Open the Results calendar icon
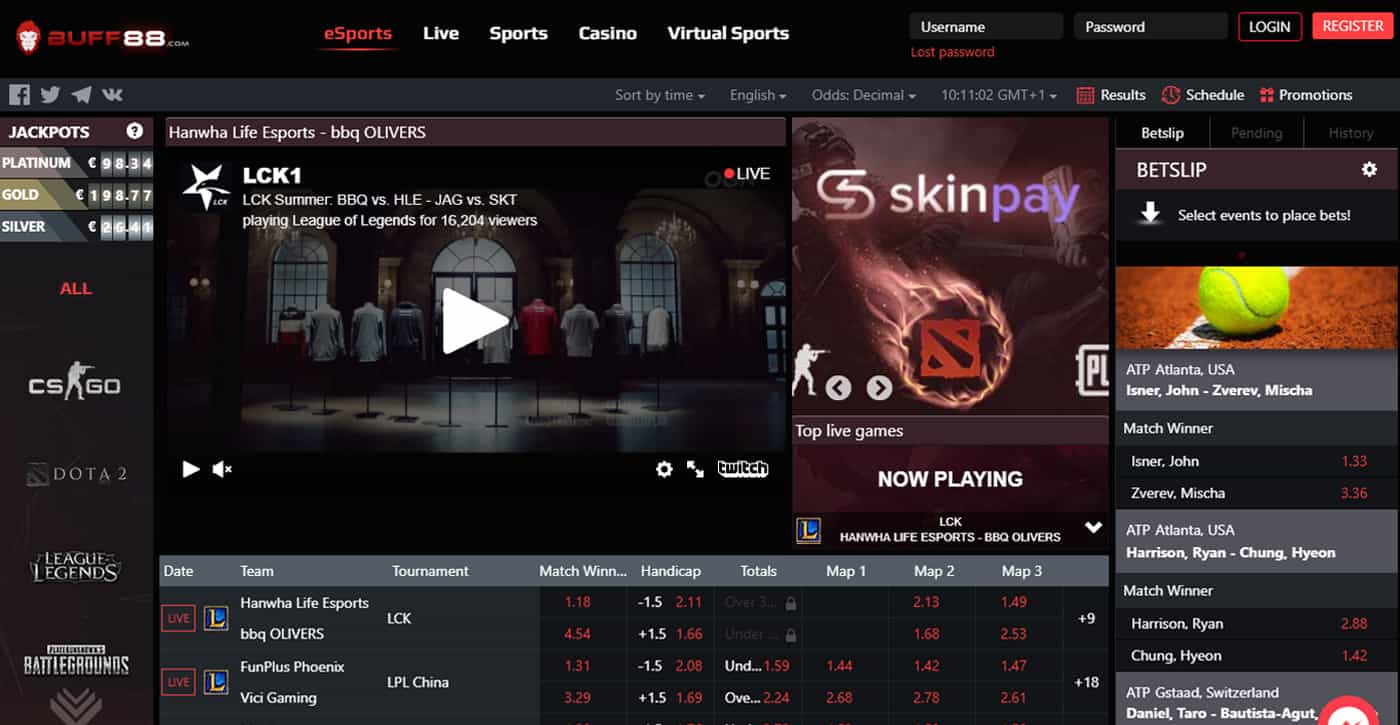 [1085, 95]
